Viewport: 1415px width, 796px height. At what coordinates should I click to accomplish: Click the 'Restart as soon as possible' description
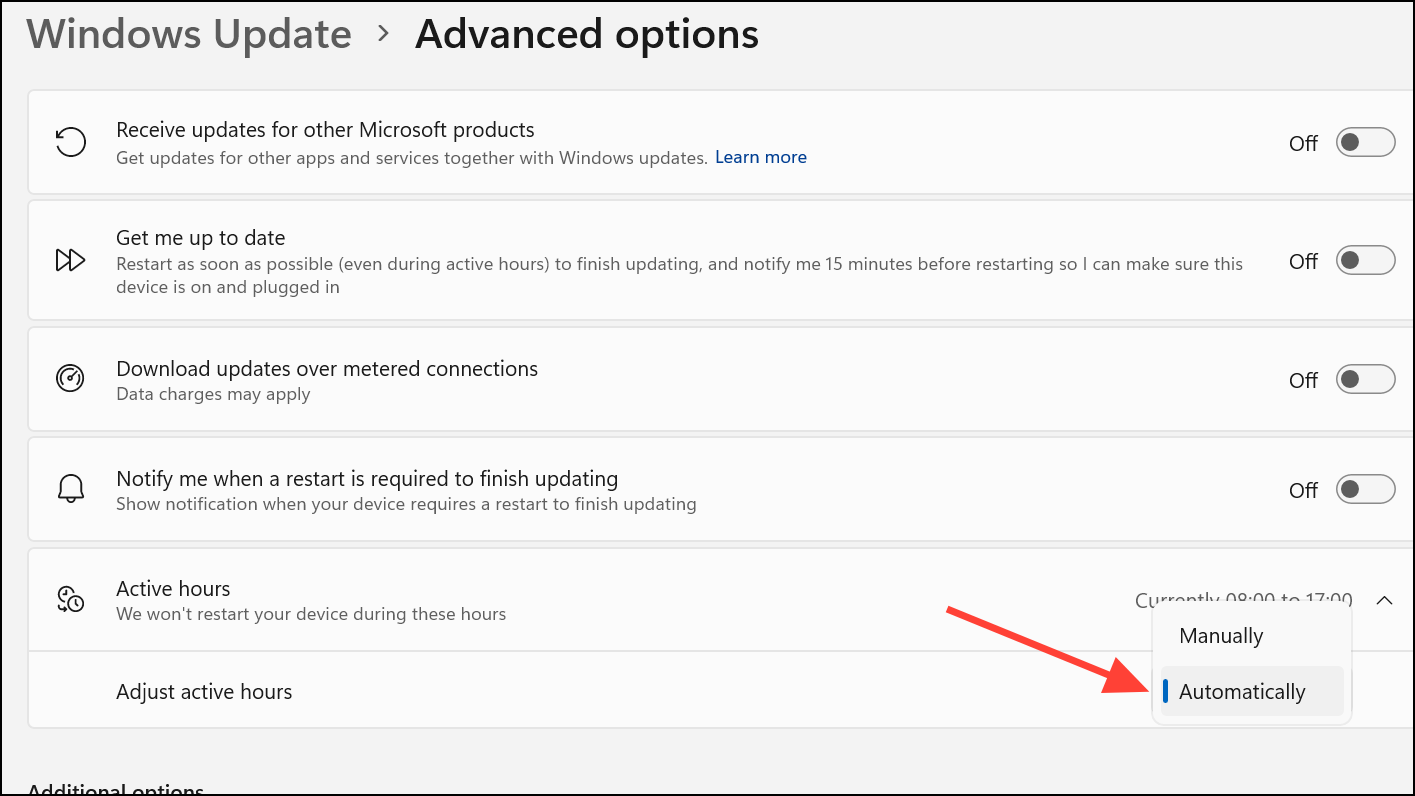pyautogui.click(x=680, y=275)
